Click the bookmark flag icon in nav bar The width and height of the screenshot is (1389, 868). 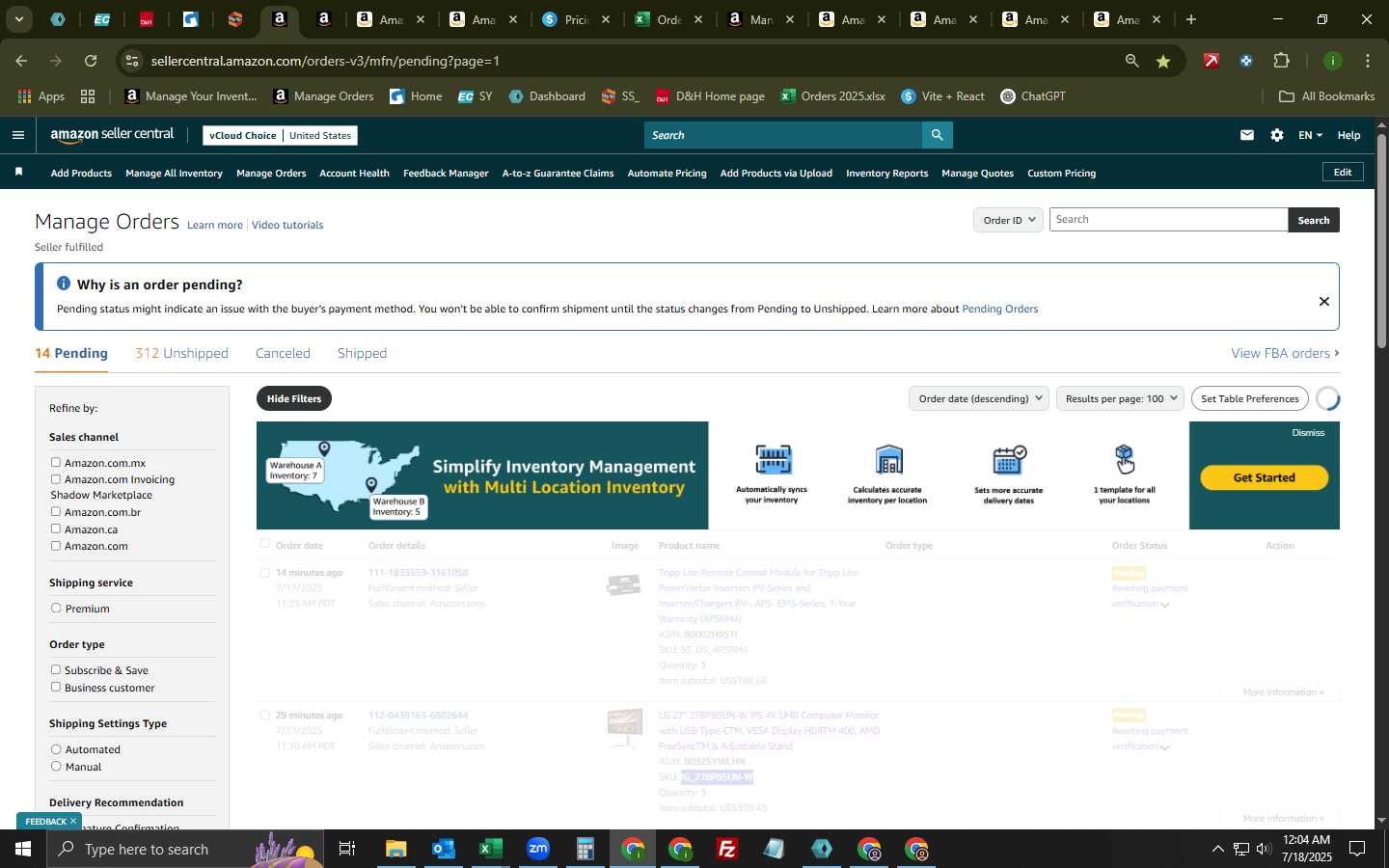click(x=18, y=172)
